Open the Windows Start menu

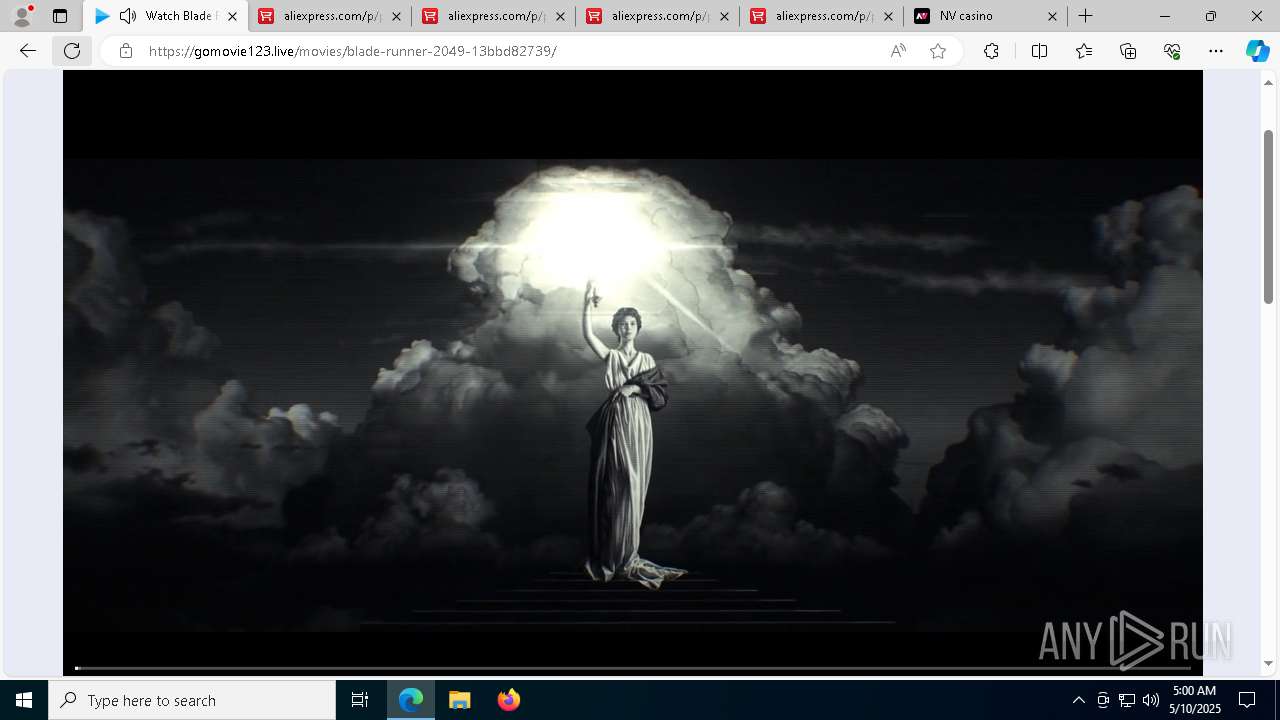click(24, 700)
